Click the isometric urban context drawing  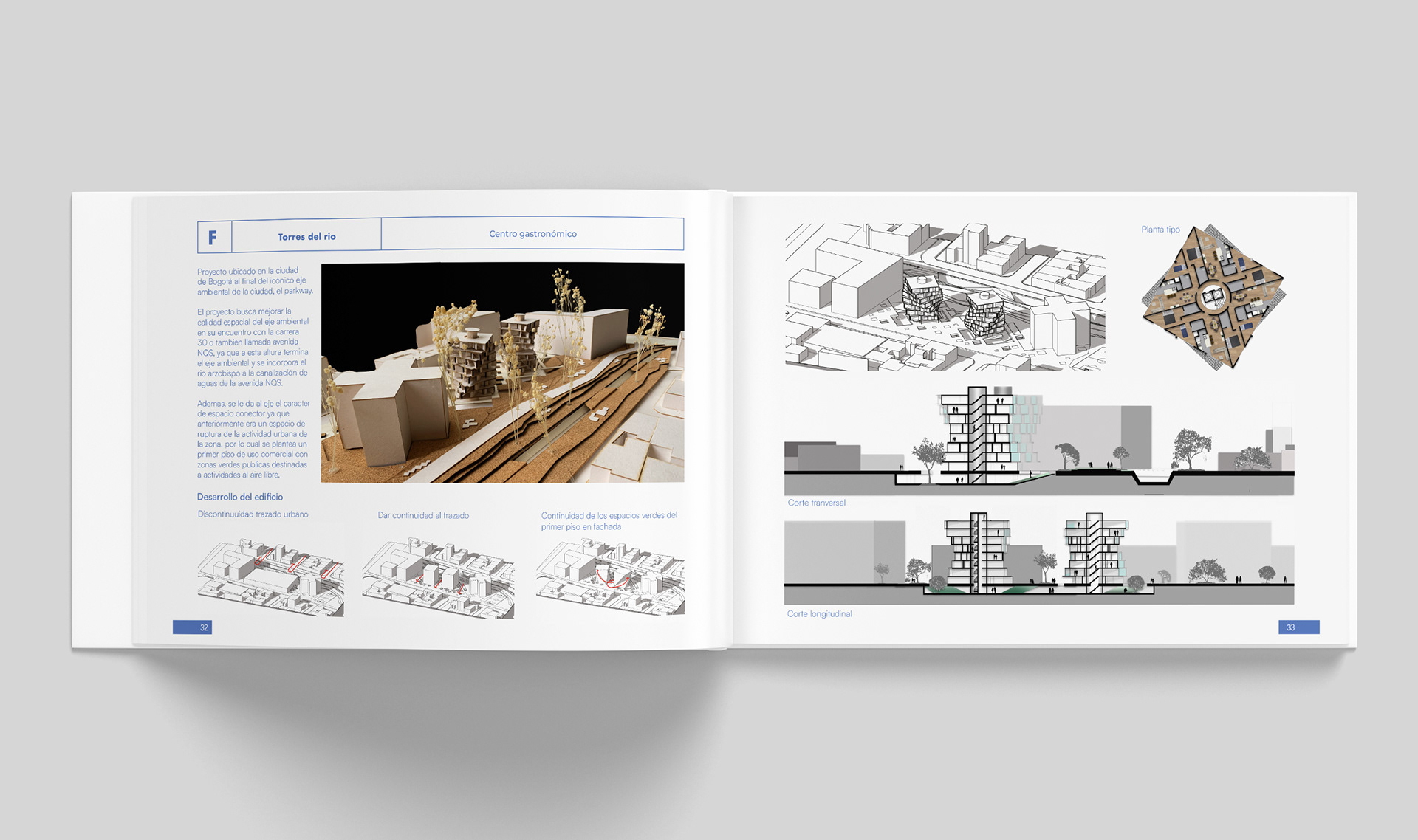point(945,297)
